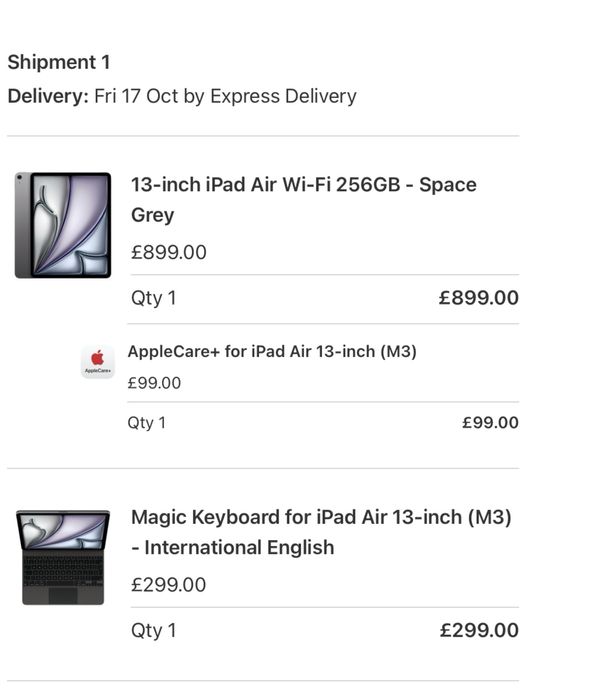Select Qty 1 for the Magic Keyboard
The image size is (609, 700).
click(153, 630)
